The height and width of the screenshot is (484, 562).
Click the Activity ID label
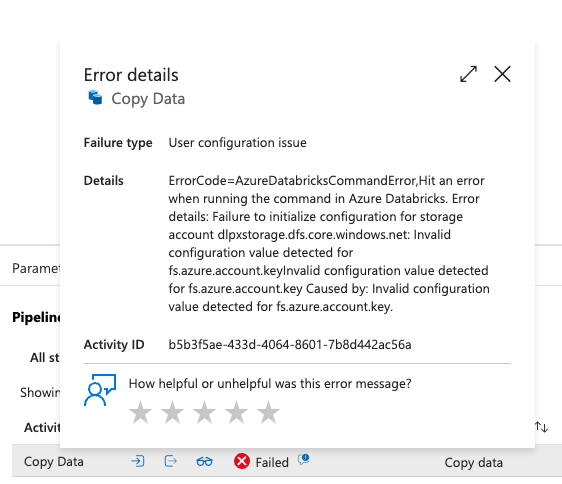tap(114, 345)
